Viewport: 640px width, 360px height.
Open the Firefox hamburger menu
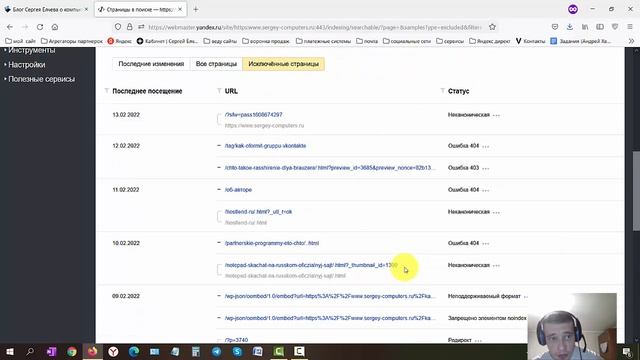tap(630, 27)
